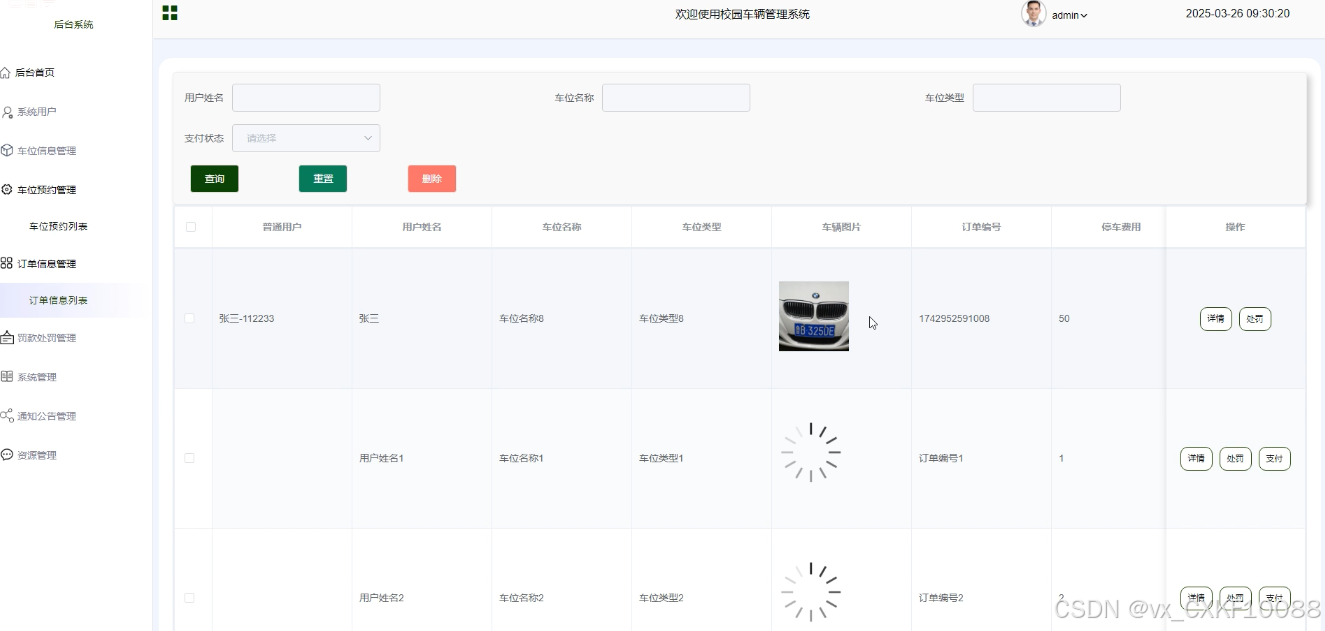Focus the 用户姓名 search input
The image size is (1325, 631).
click(306, 98)
